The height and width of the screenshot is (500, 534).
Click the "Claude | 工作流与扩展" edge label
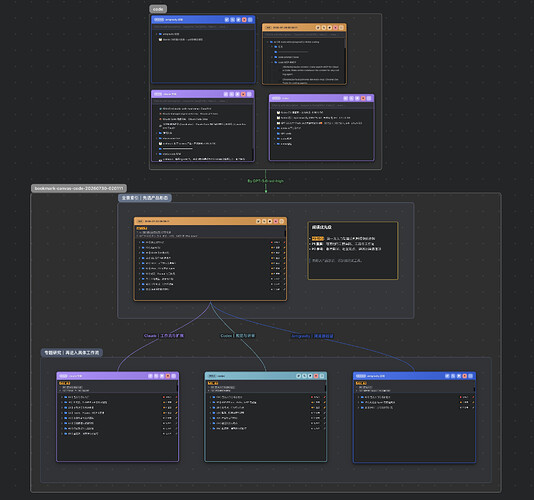coord(163,336)
